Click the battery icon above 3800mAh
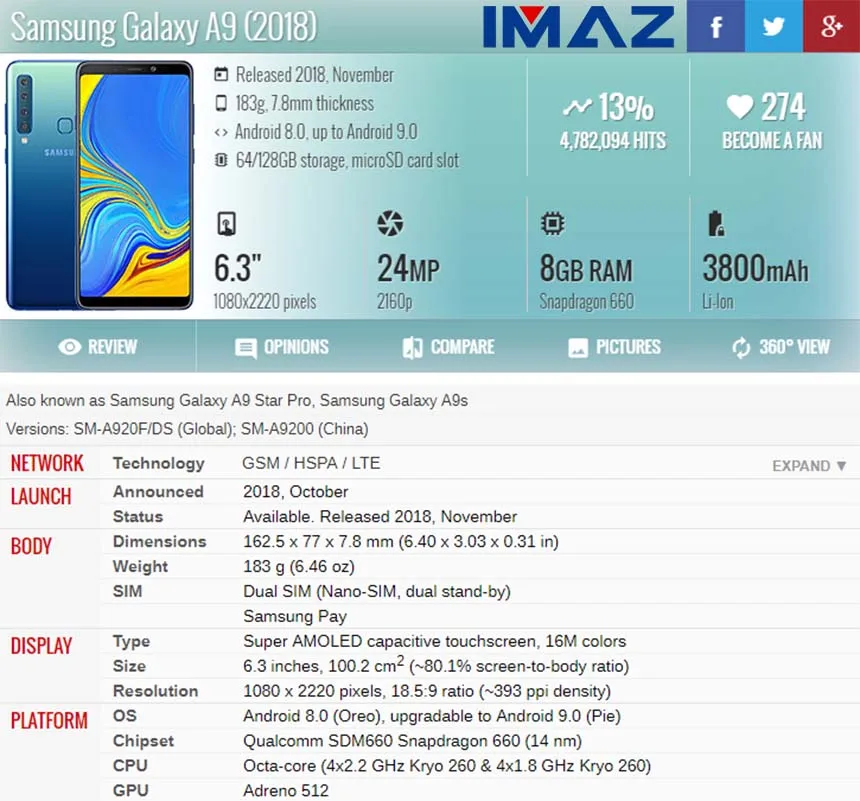 pyautogui.click(x=716, y=223)
